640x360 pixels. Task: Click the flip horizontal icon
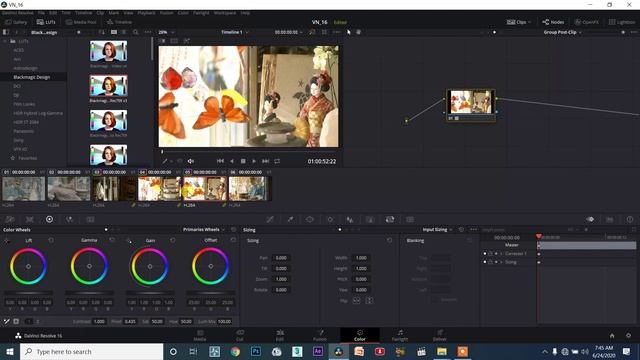pyautogui.click(x=356, y=300)
